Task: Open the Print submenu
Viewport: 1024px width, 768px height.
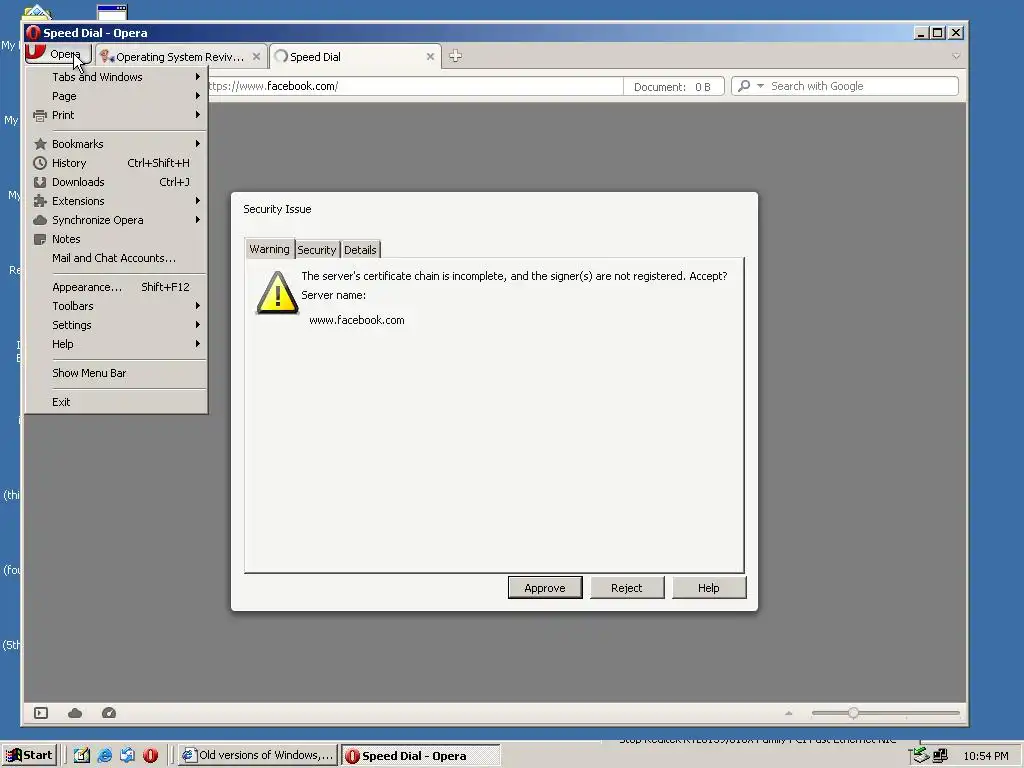Action: 116,115
